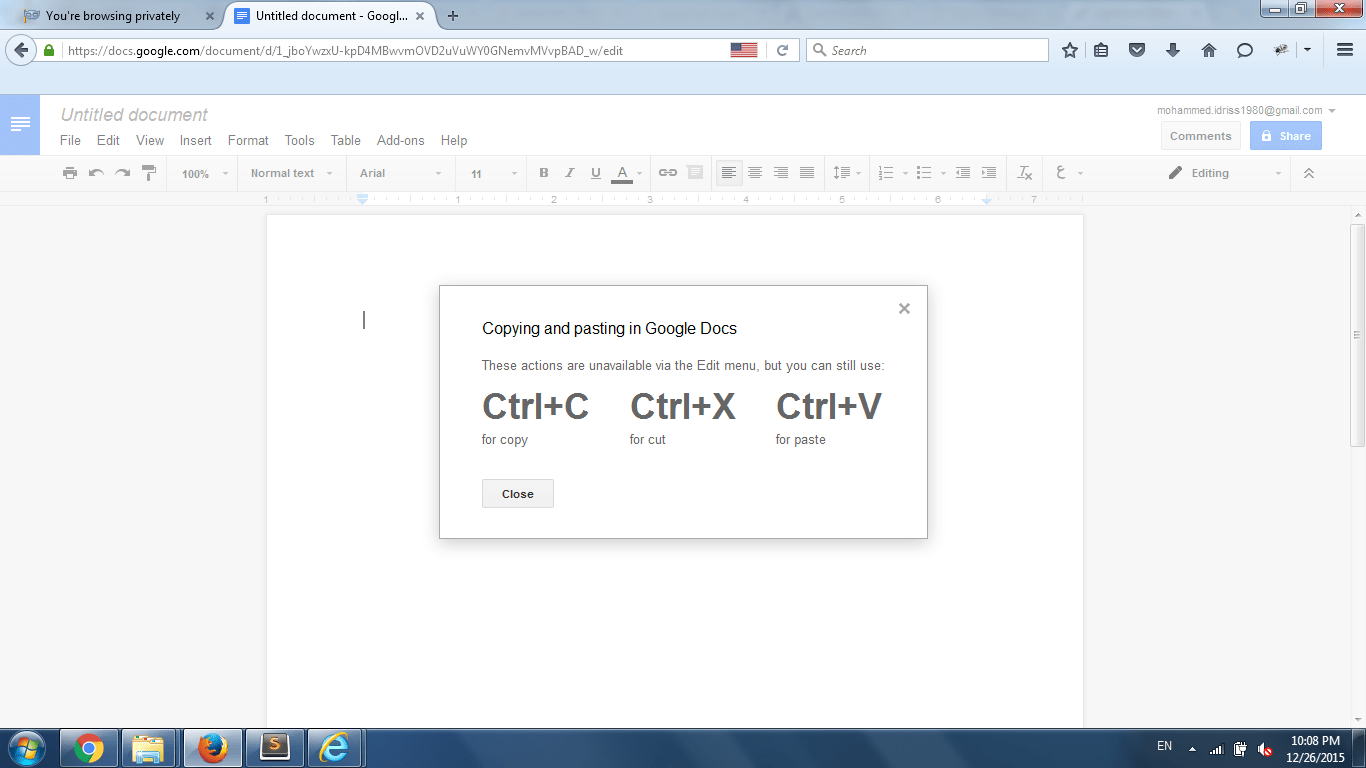Screen dimensions: 1366x768
Task: Open the text color picker
Action: tap(626, 173)
